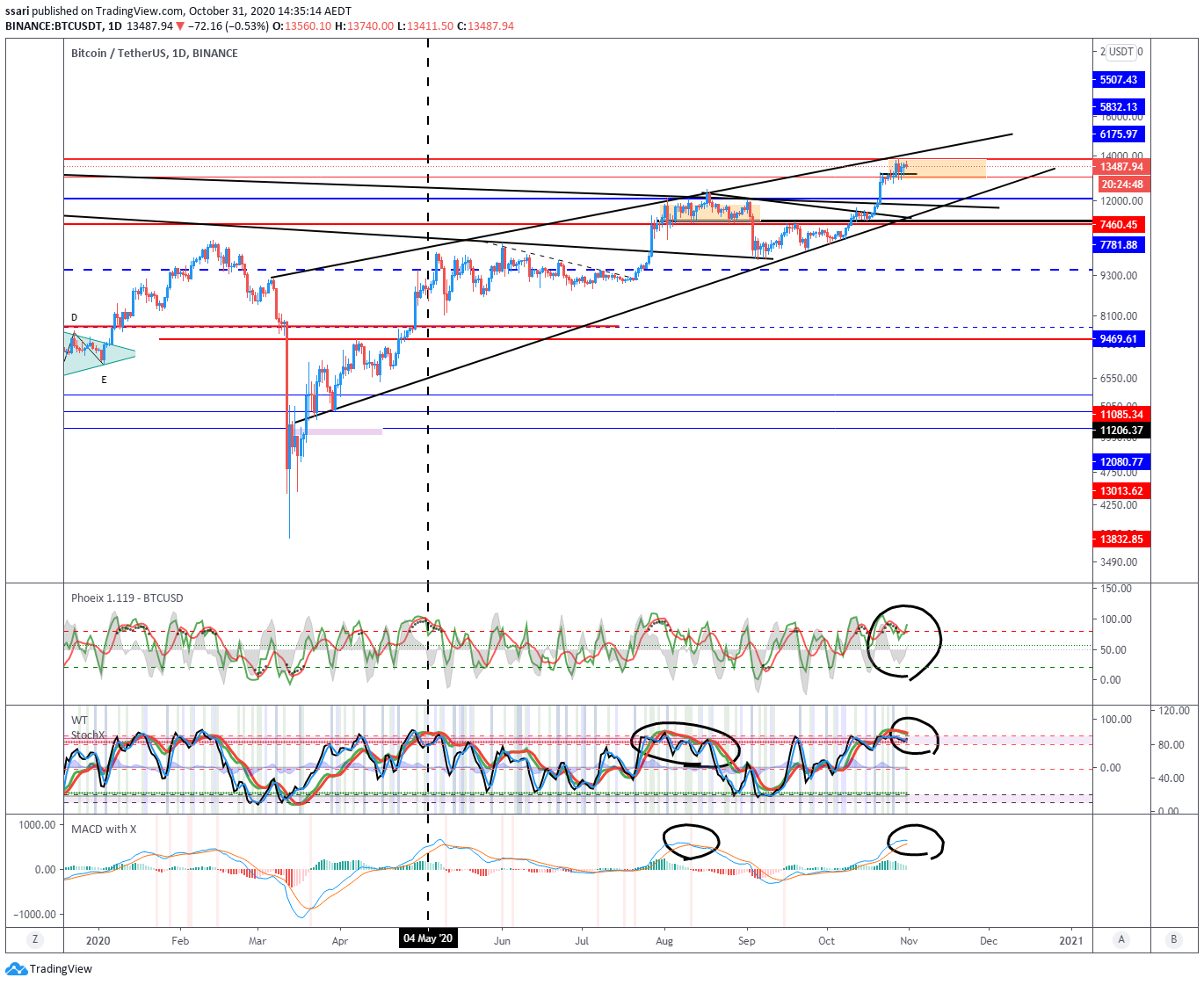Click the 3490.00 price axis value
This screenshot has height=985, width=1204.
1119,561
